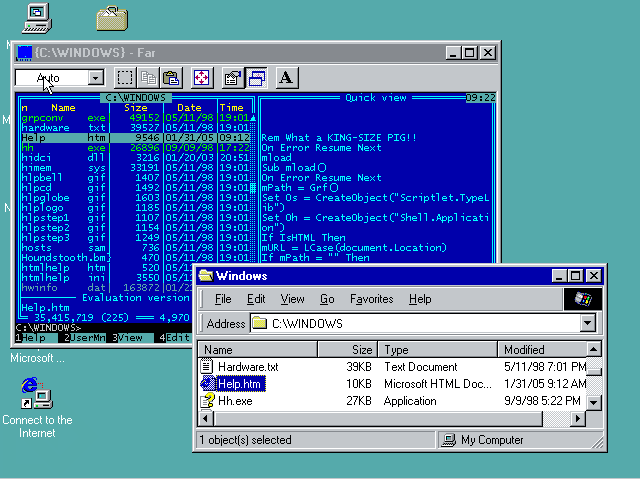Click the Help.htm file icon
Image resolution: width=640 pixels, height=480 pixels.
tap(207, 383)
